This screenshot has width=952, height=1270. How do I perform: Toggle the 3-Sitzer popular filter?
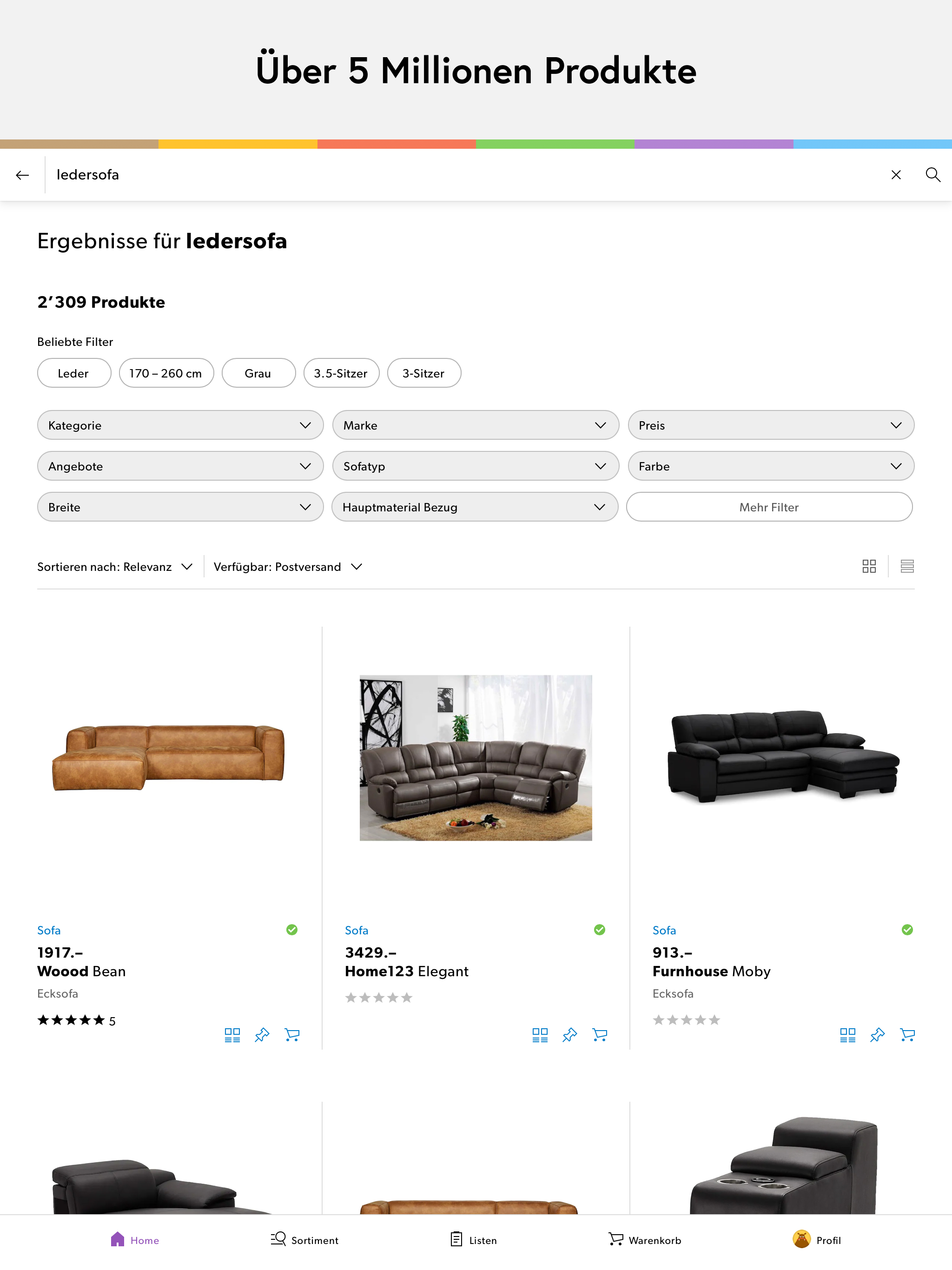pos(423,373)
